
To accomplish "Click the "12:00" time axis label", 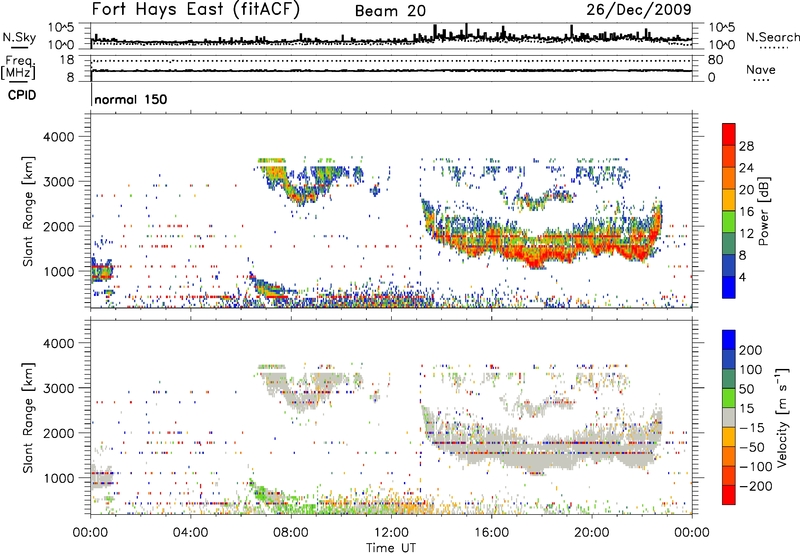I will tap(391, 533).
